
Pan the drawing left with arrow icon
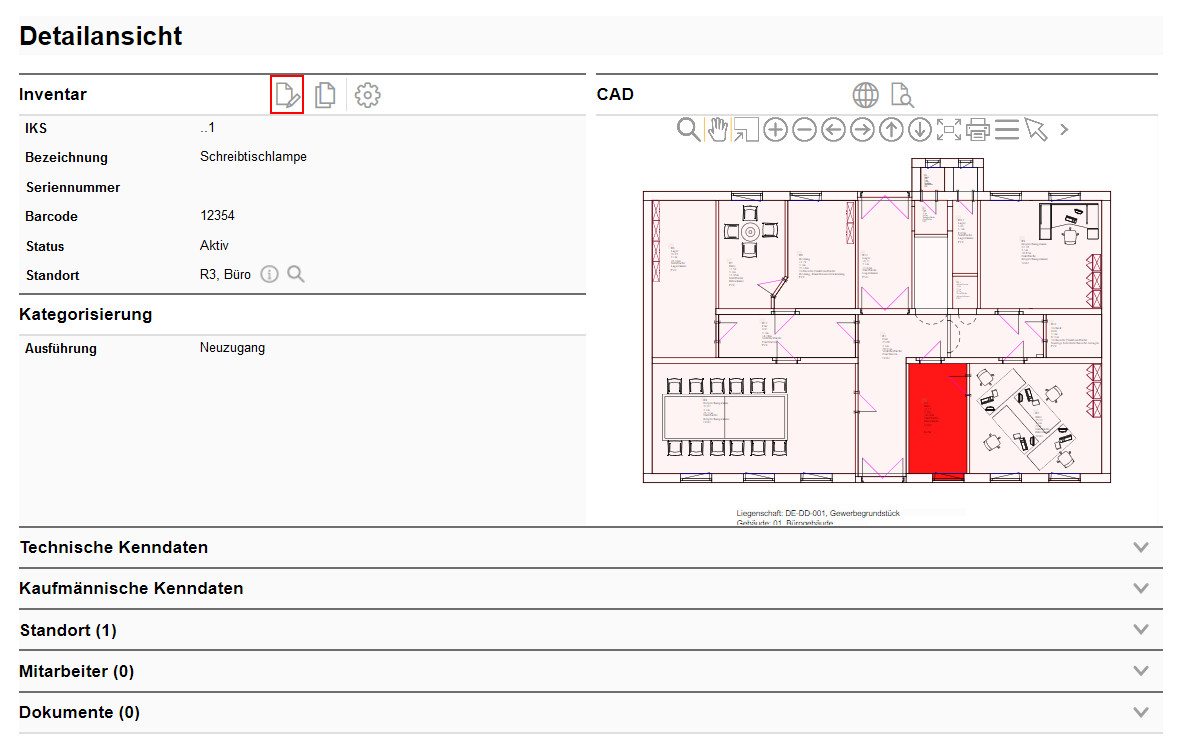(833, 129)
